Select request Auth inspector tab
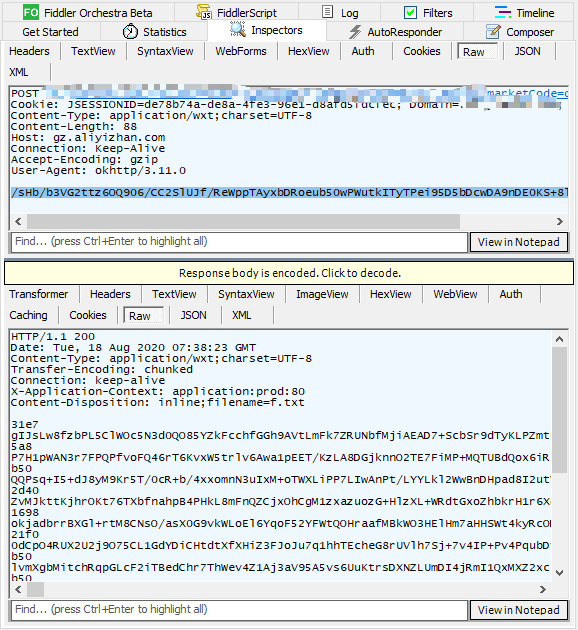 tap(363, 51)
